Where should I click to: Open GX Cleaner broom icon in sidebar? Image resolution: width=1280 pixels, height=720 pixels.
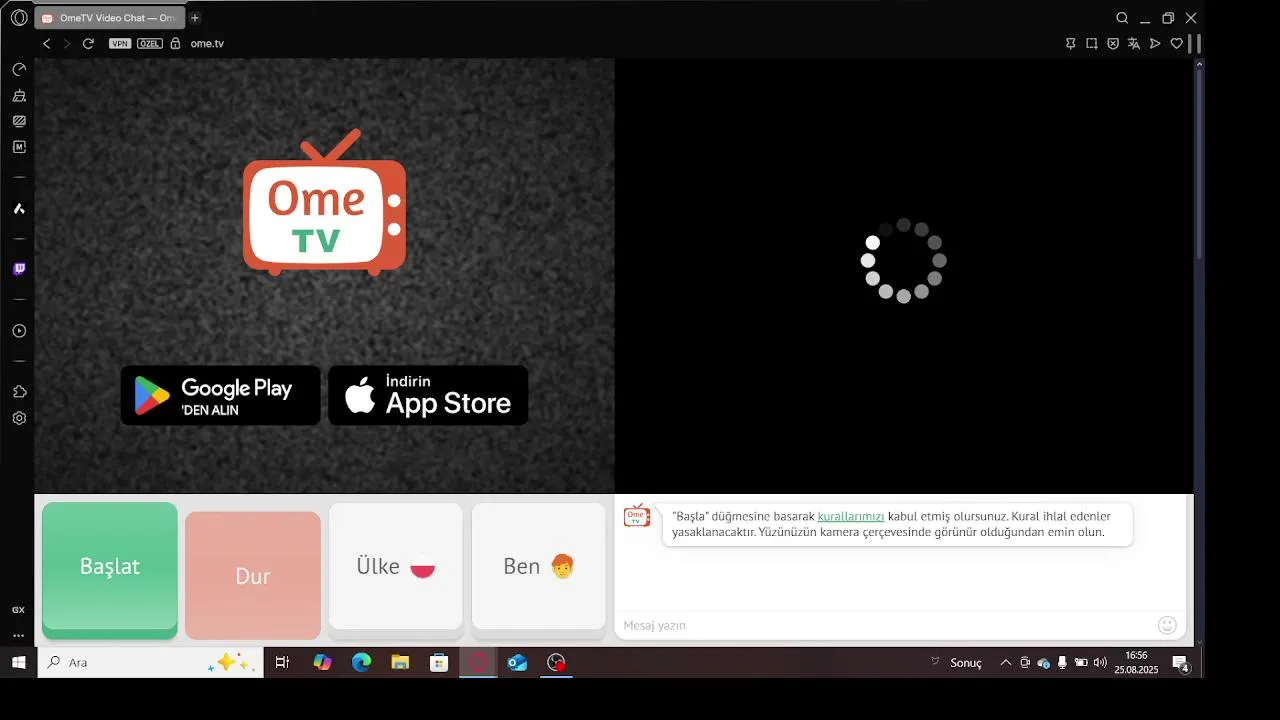tap(19, 96)
